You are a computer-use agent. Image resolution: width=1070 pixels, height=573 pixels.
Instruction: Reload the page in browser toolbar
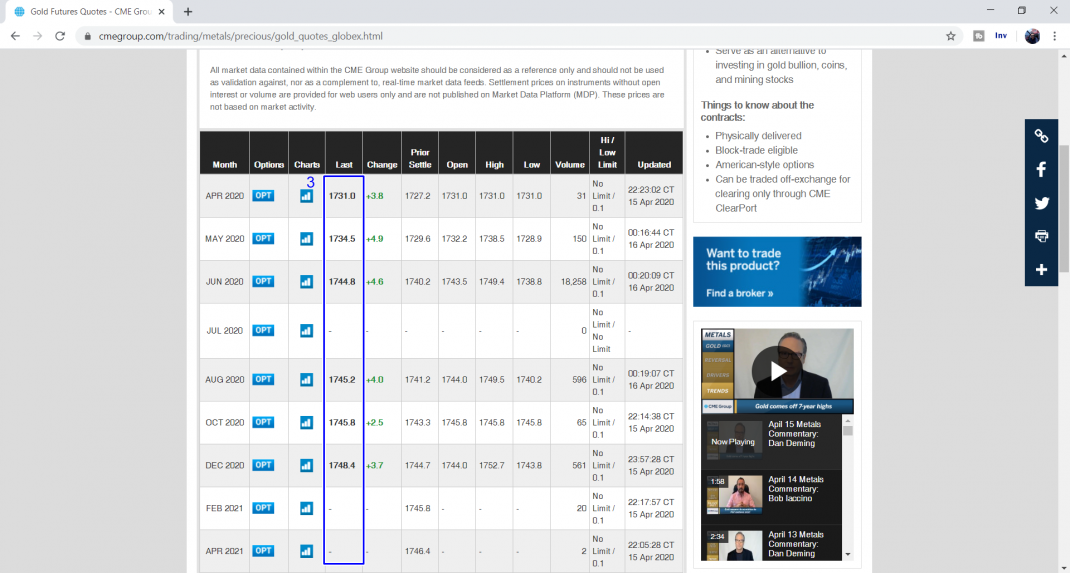pos(60,36)
